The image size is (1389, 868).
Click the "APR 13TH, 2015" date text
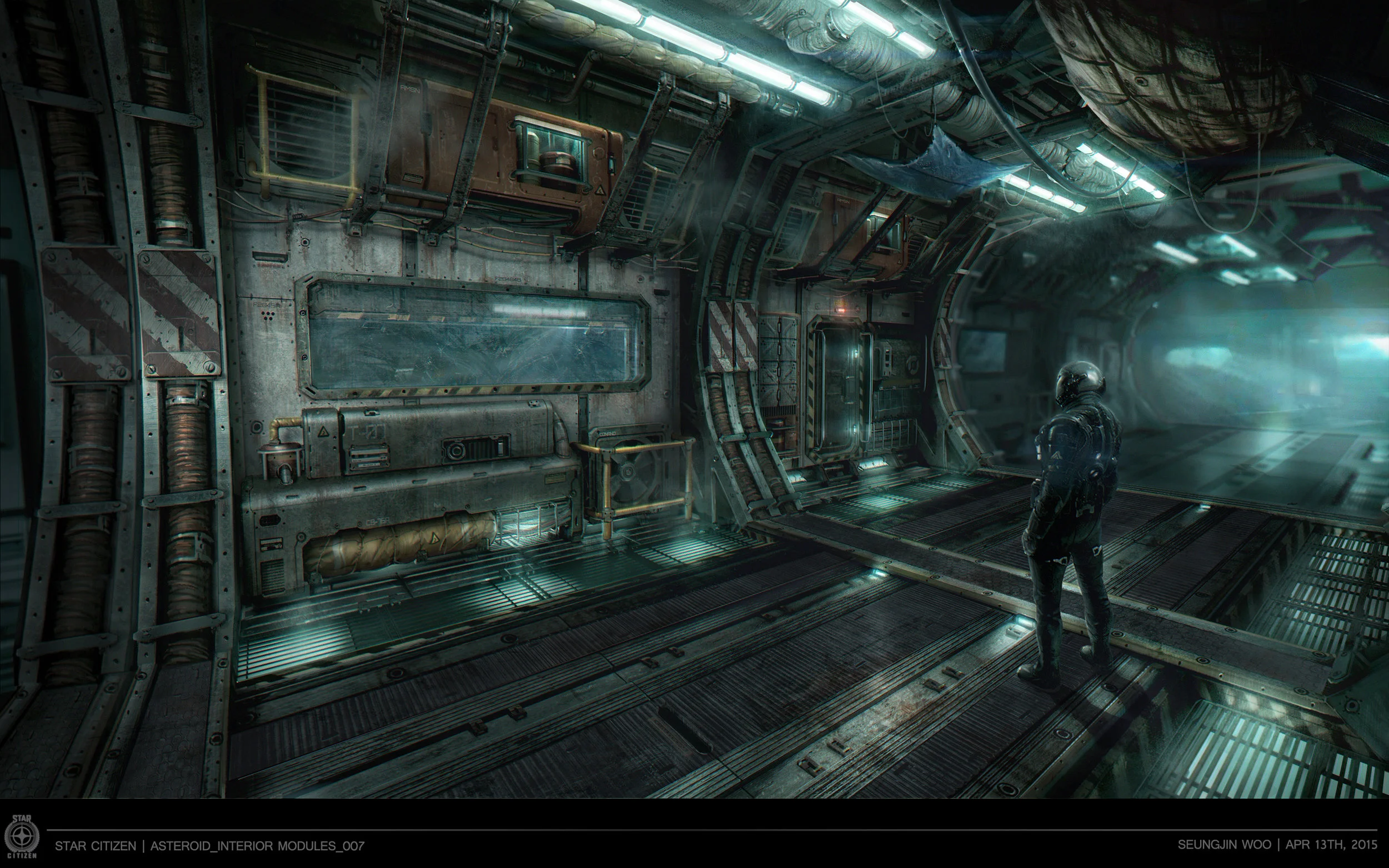tap(1332, 845)
